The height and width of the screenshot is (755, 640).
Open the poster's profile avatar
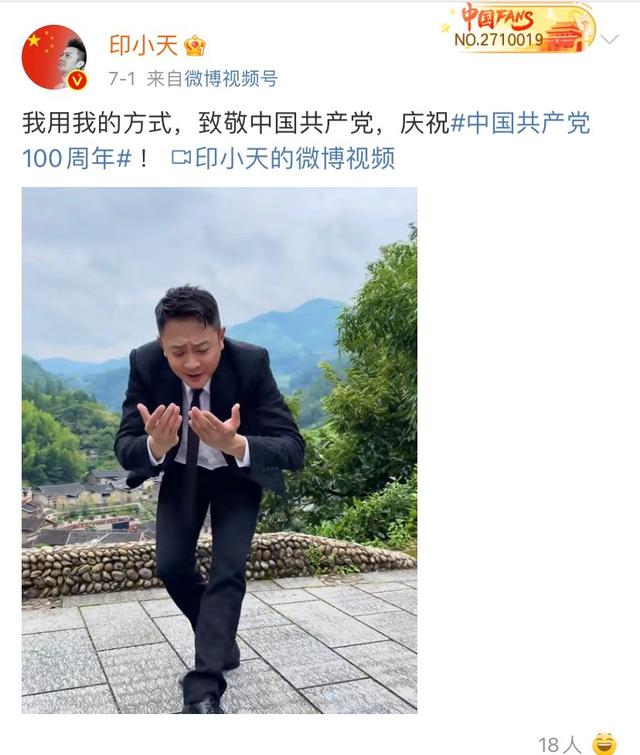point(54,57)
